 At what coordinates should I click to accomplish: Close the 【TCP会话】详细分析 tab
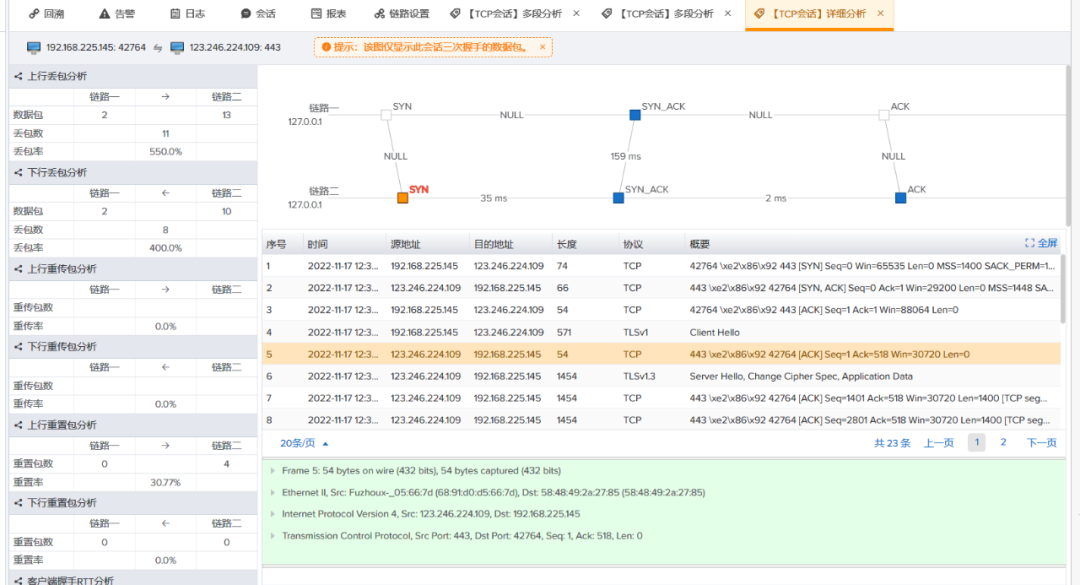pyautogui.click(x=880, y=13)
